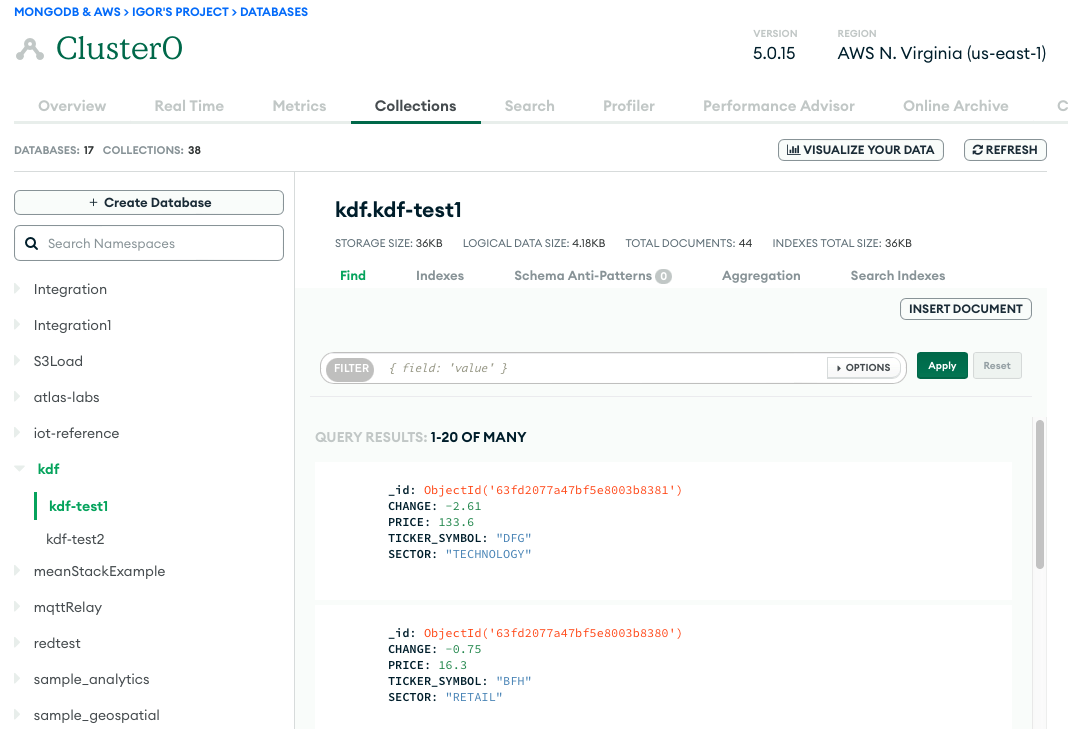Image resolution: width=1068 pixels, height=729 pixels.
Task: Expand the iot-reference database
Action: click(18, 433)
